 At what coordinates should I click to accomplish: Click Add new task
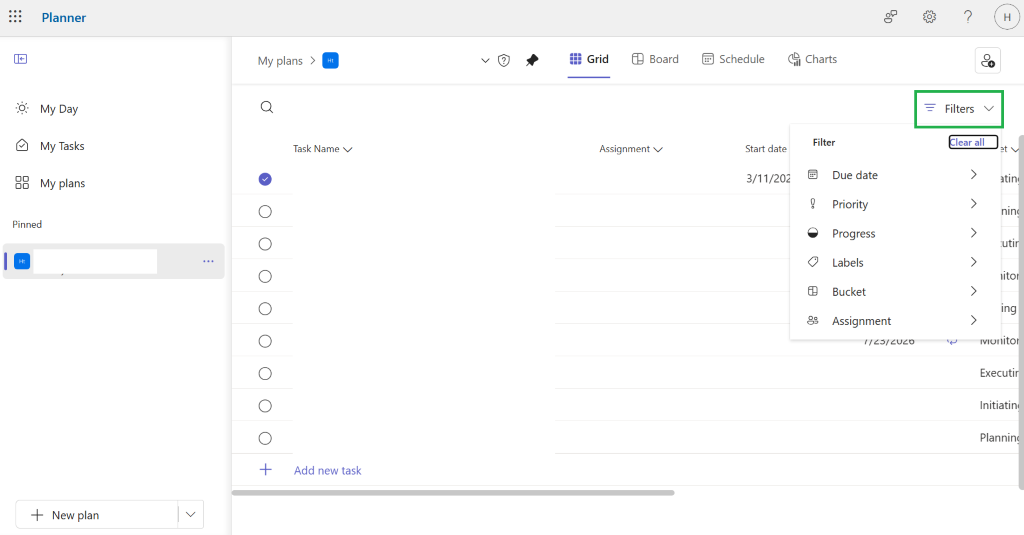tap(327, 470)
